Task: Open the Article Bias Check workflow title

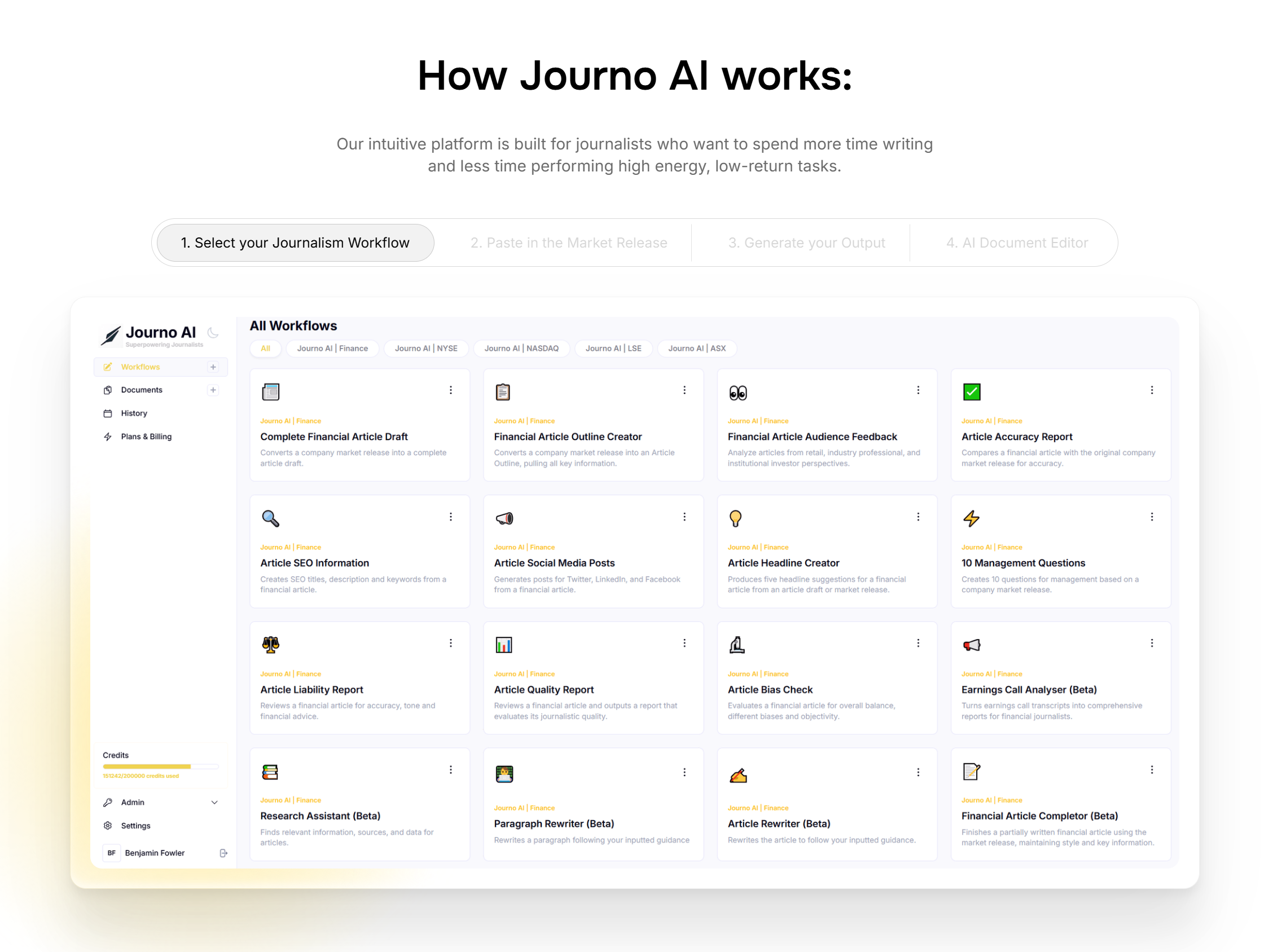Action: tap(770, 690)
